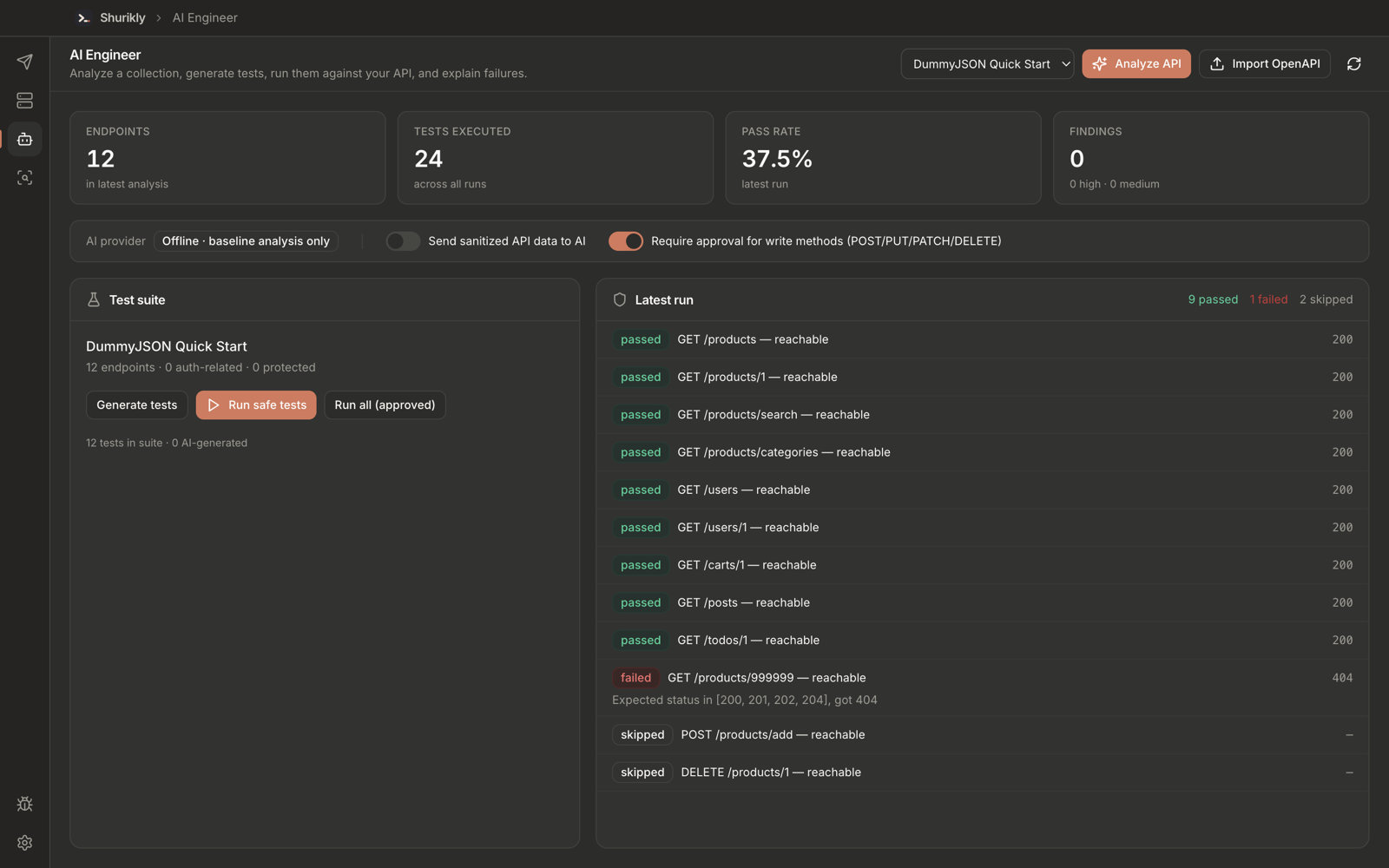
Task: Disable Require approval for write methods
Action: click(x=626, y=241)
